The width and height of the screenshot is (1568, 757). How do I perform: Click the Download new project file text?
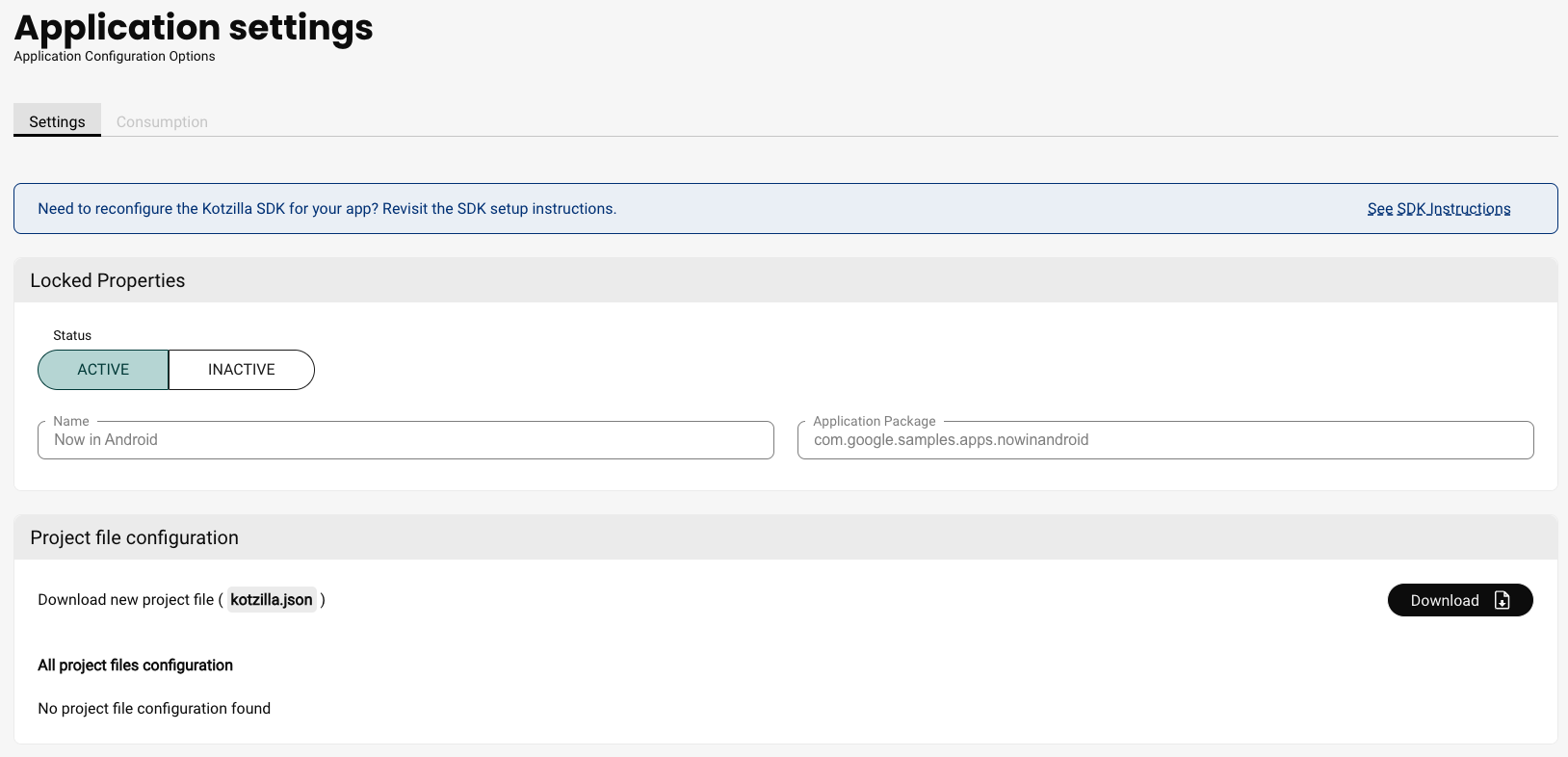pyautogui.click(x=125, y=600)
